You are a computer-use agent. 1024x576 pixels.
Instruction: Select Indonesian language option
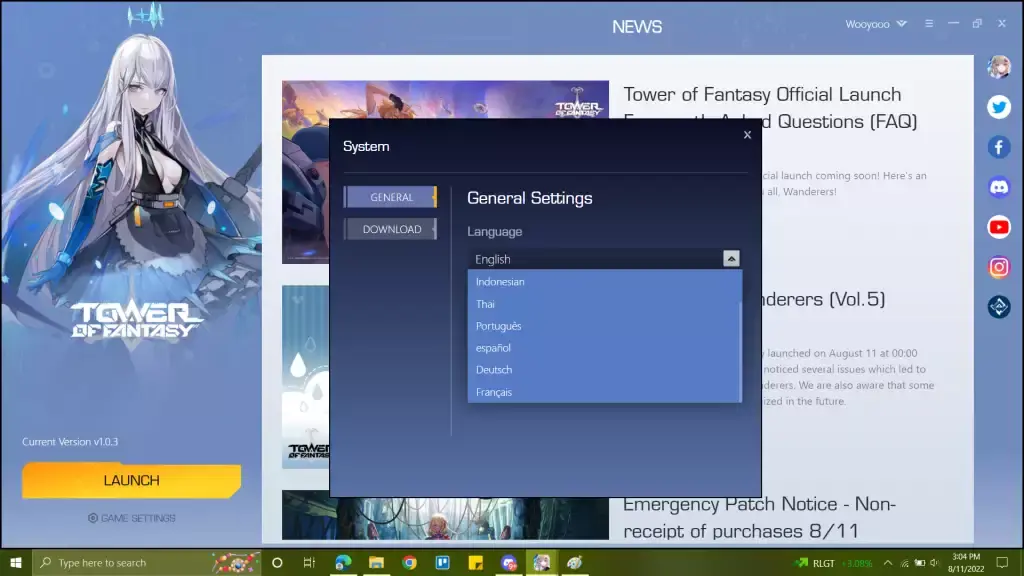click(604, 281)
